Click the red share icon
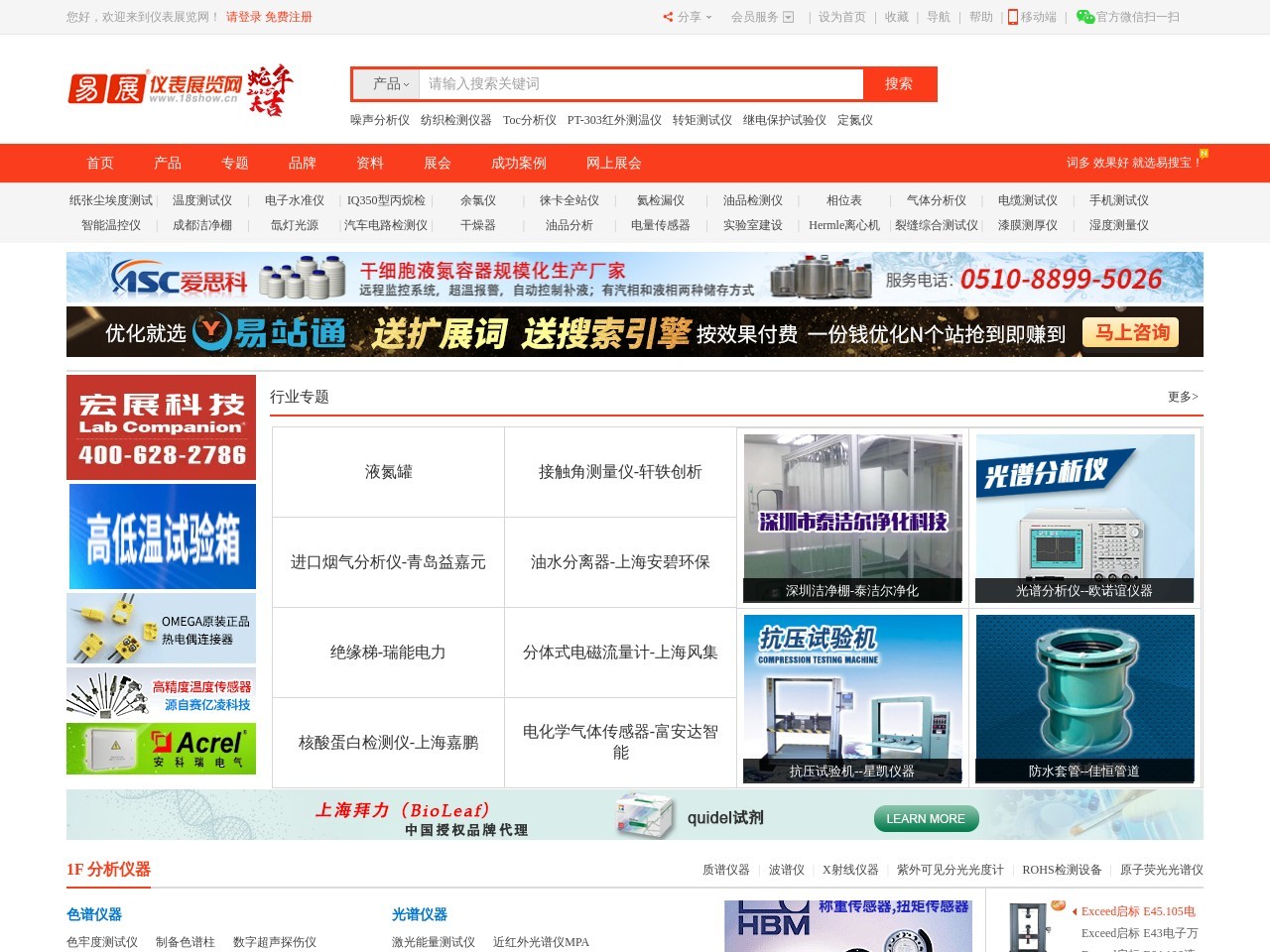Image resolution: width=1270 pixels, height=952 pixels. pos(668,17)
